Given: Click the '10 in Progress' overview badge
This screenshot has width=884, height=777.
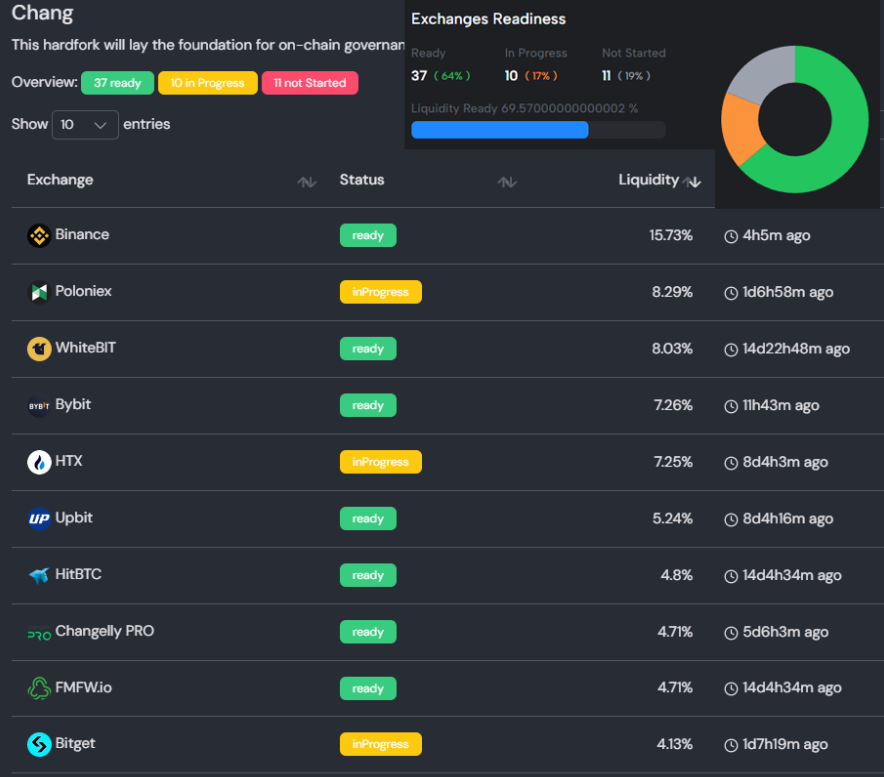Looking at the screenshot, I should 207,83.
